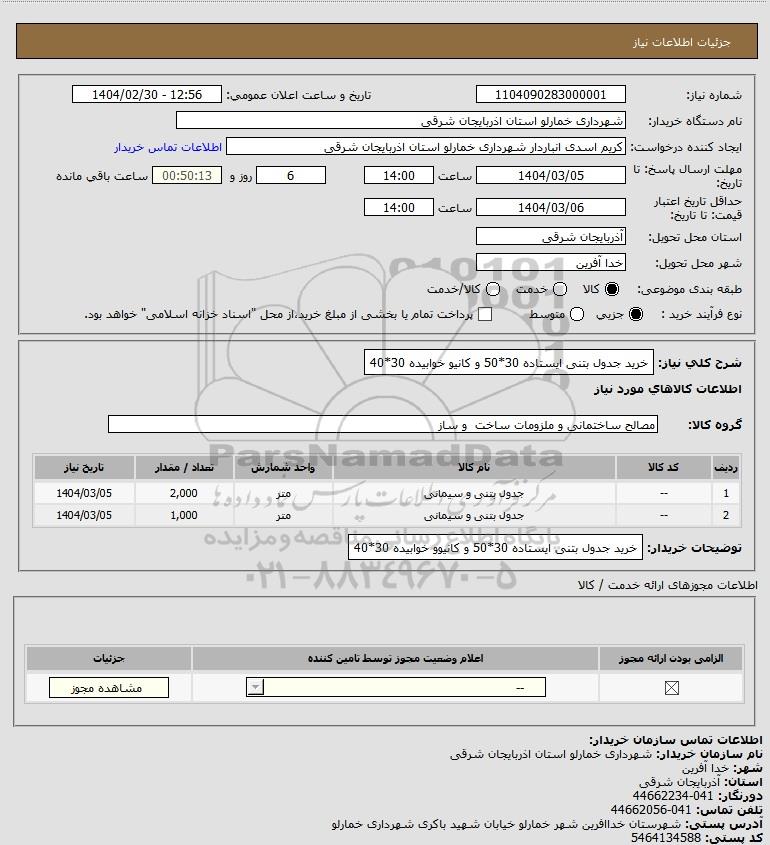Click the توضیحات خریدار text field
Viewport: 770px width, 845px height.
click(495, 548)
